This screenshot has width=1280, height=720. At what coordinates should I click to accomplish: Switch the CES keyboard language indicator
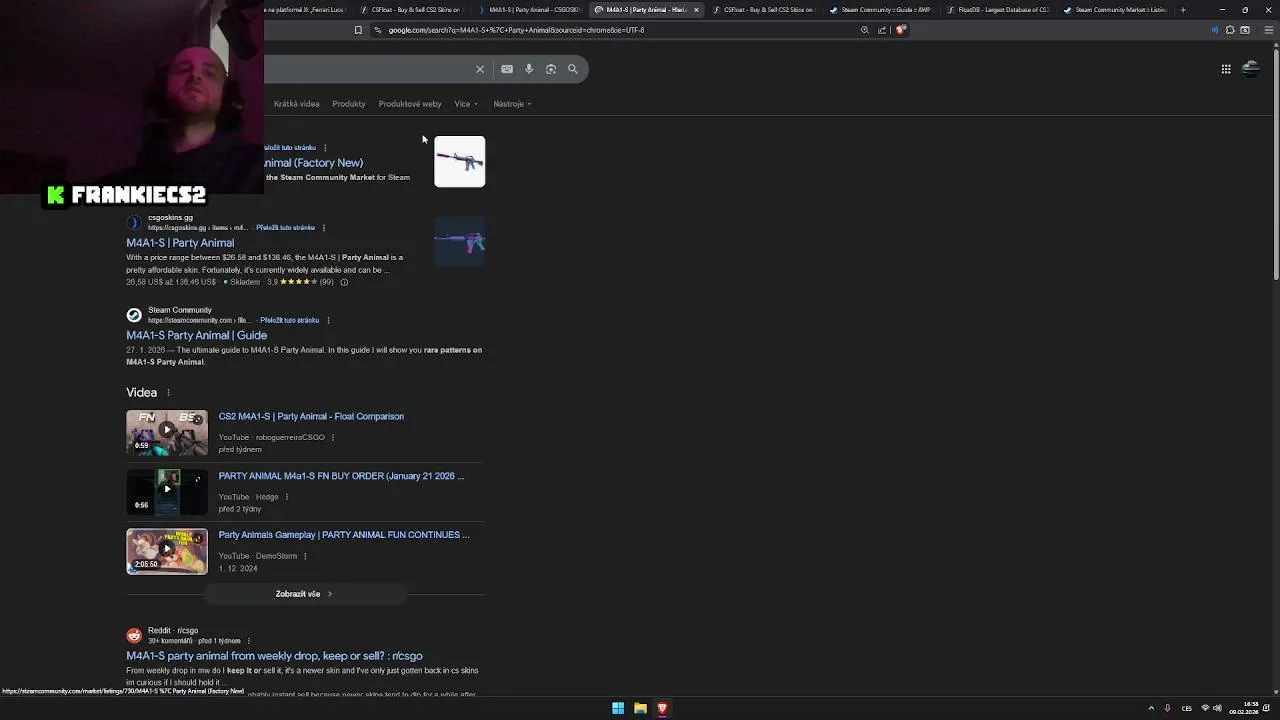coord(1187,708)
